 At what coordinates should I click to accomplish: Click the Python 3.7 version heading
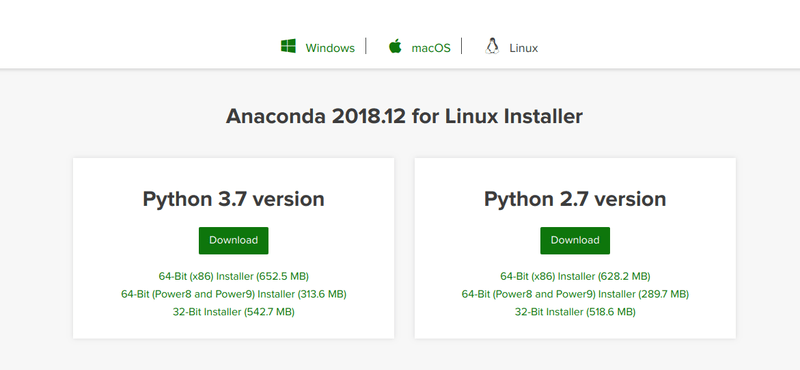point(234,199)
